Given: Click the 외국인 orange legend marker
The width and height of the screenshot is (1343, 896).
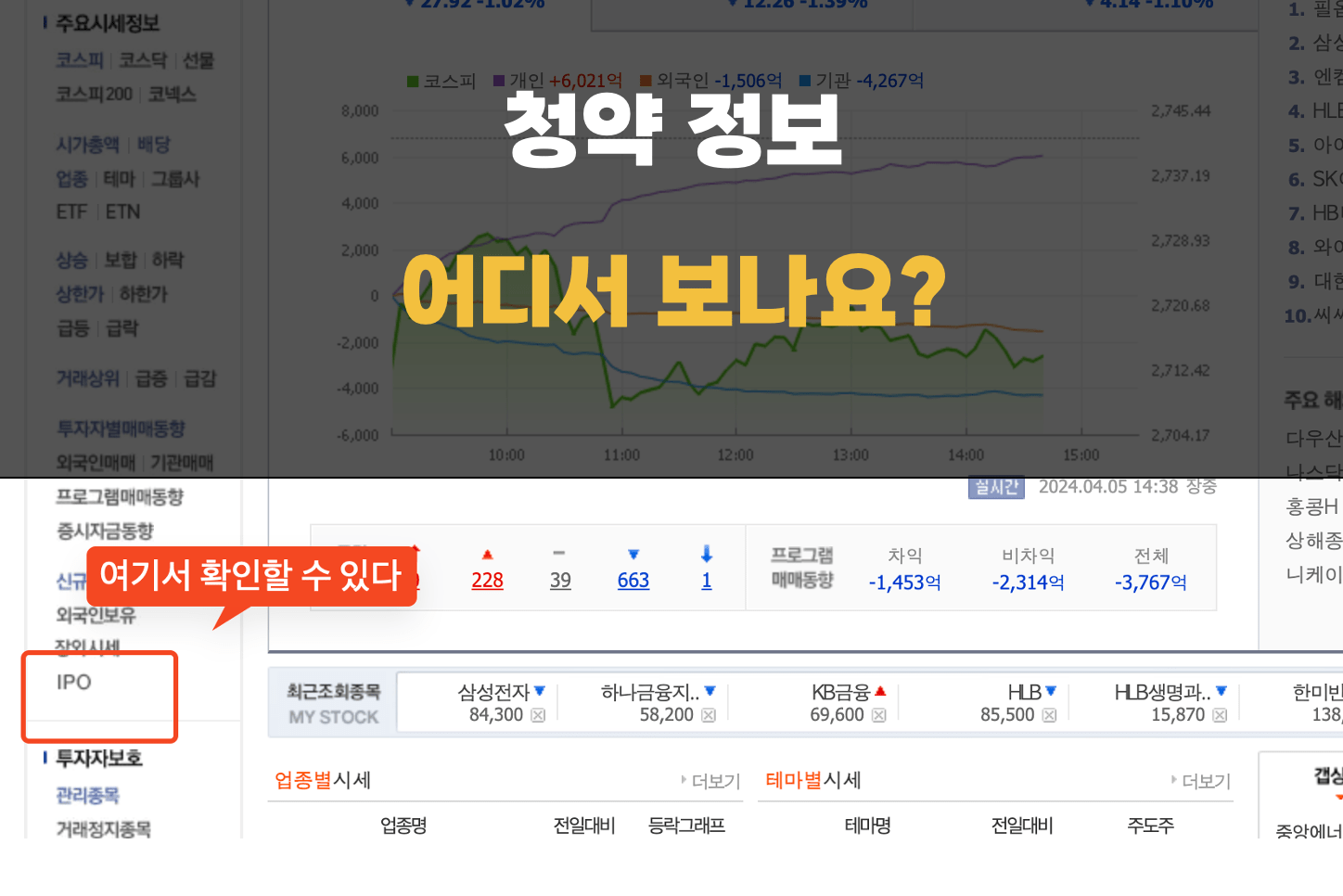Looking at the screenshot, I should click(x=646, y=82).
